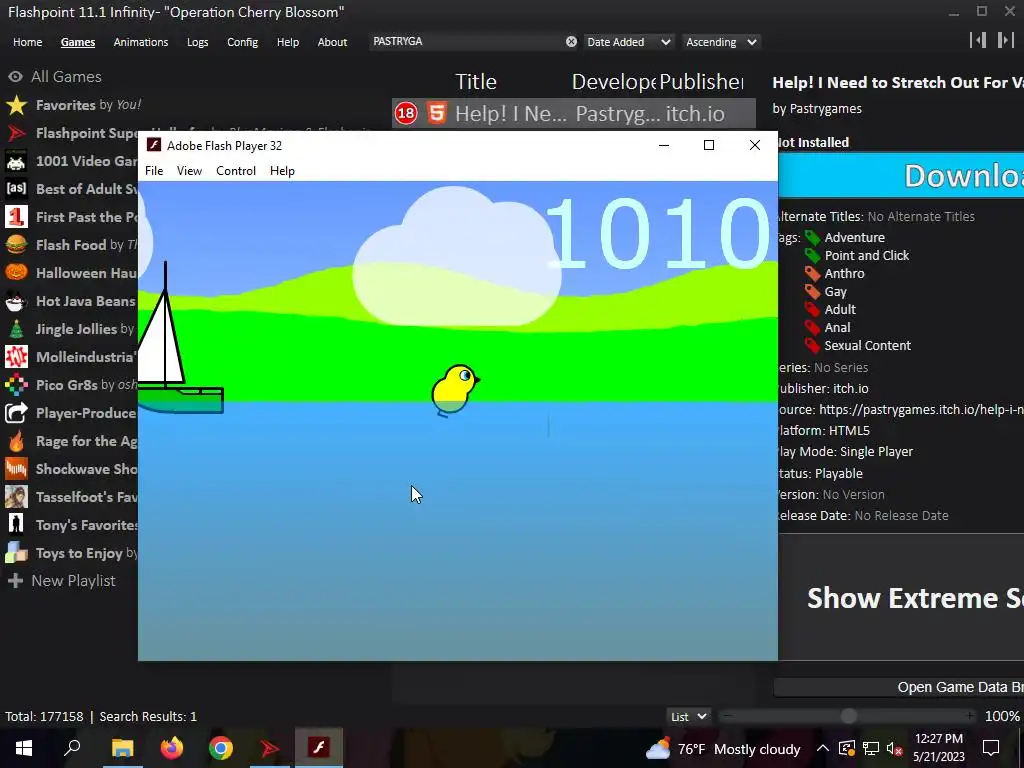Open the pastrygames itch.io source link
This screenshot has height=768, width=1024.
tap(921, 409)
